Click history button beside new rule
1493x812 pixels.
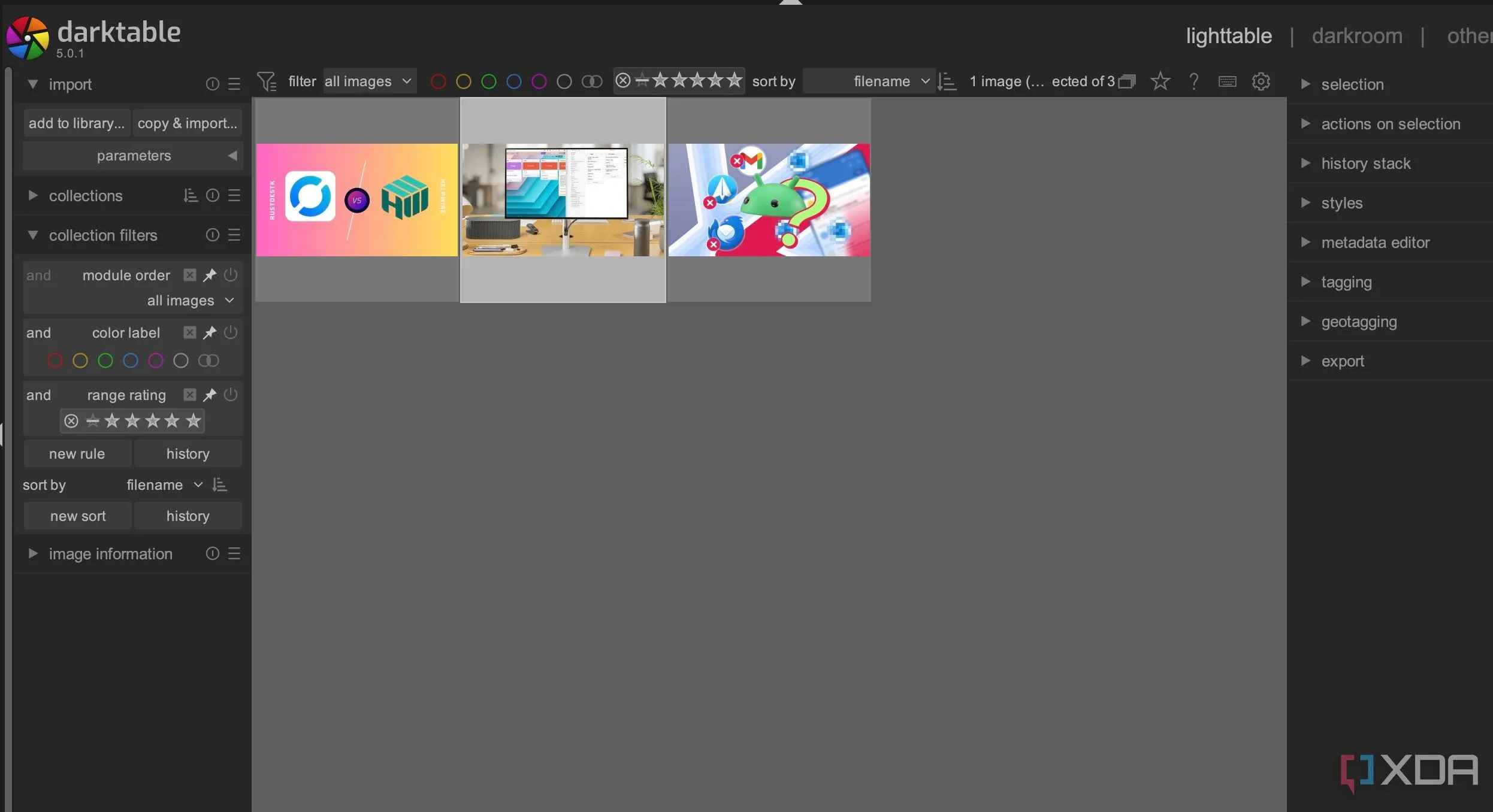188,453
